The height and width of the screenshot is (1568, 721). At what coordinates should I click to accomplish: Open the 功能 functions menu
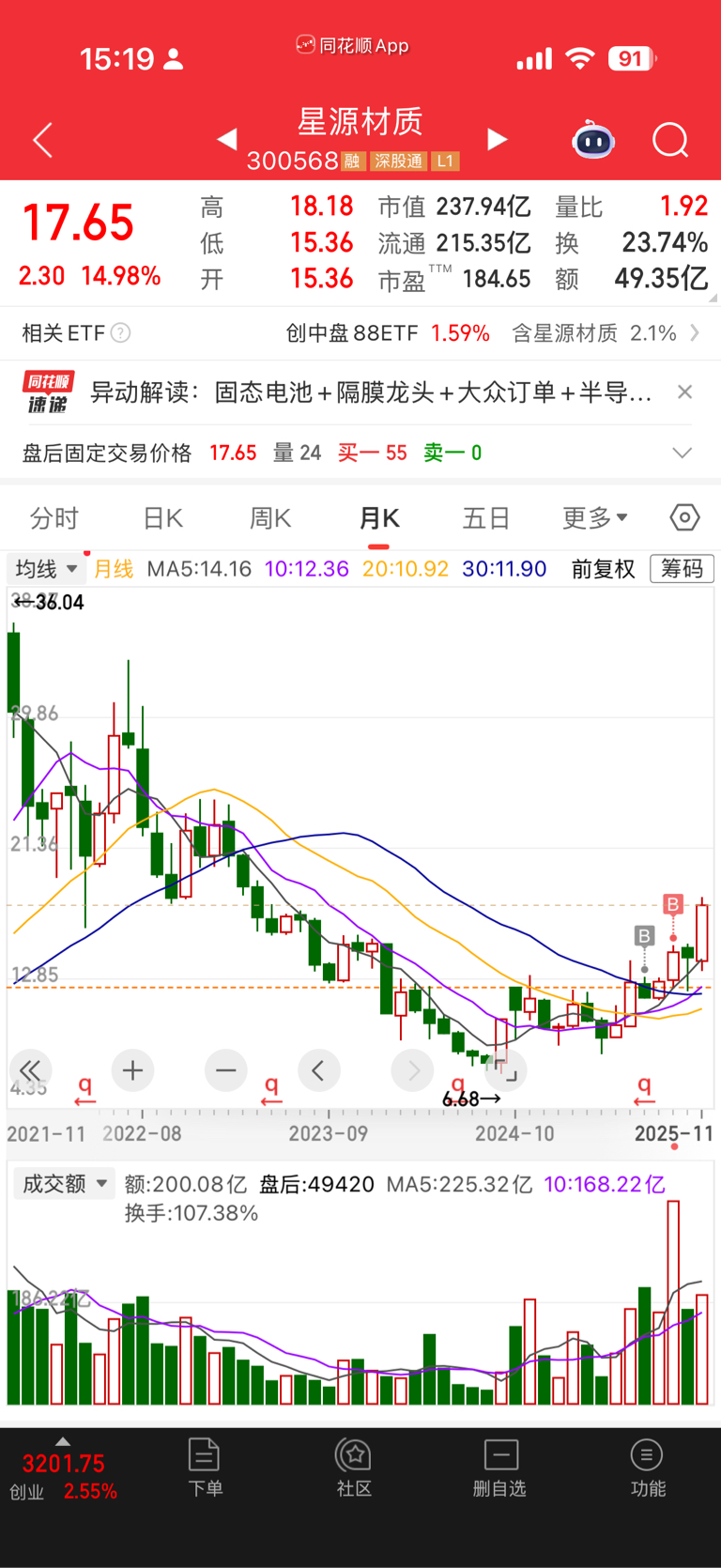pos(647,1468)
